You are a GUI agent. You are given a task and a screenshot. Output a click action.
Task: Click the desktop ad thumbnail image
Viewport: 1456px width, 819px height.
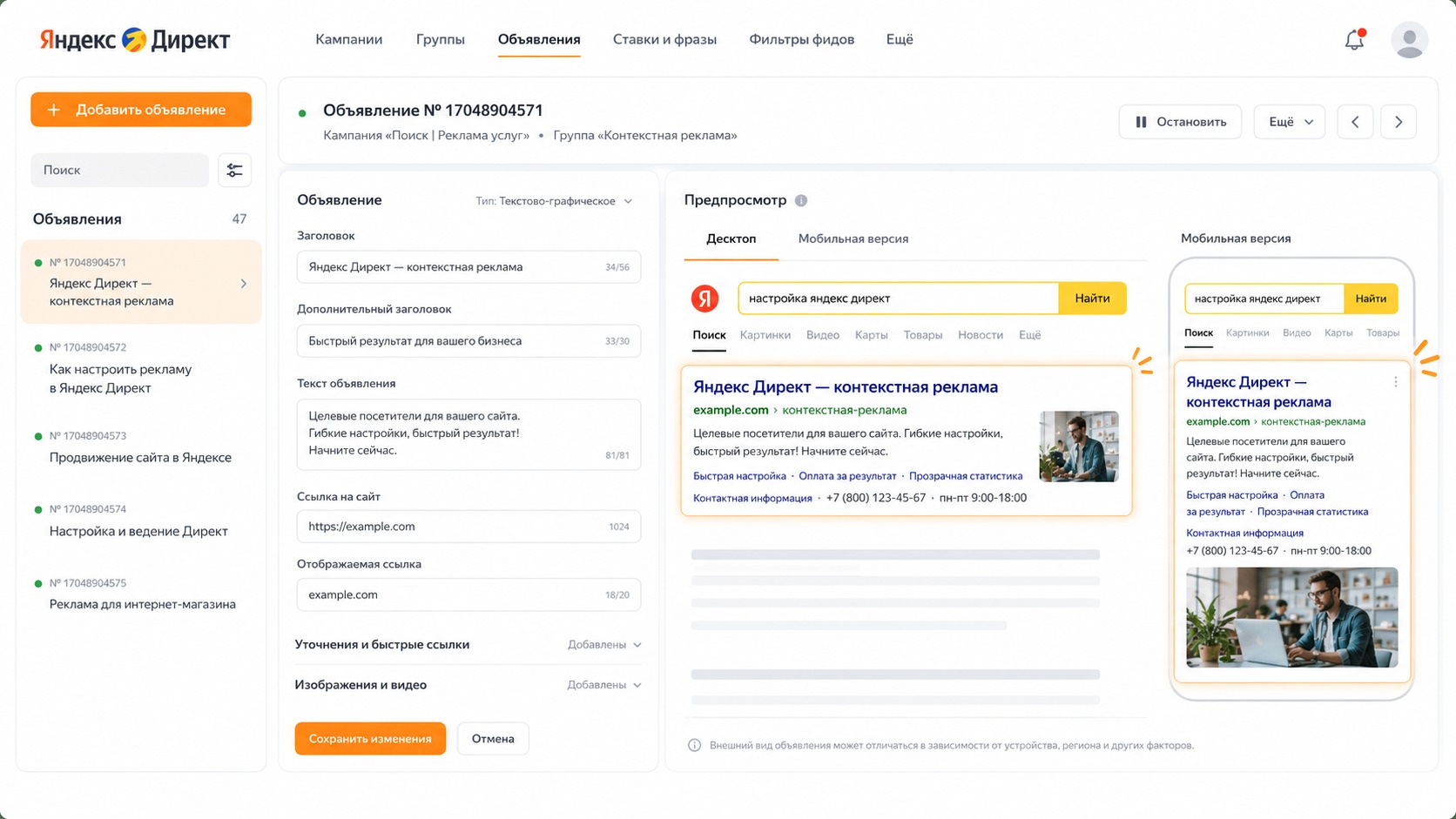coord(1079,446)
